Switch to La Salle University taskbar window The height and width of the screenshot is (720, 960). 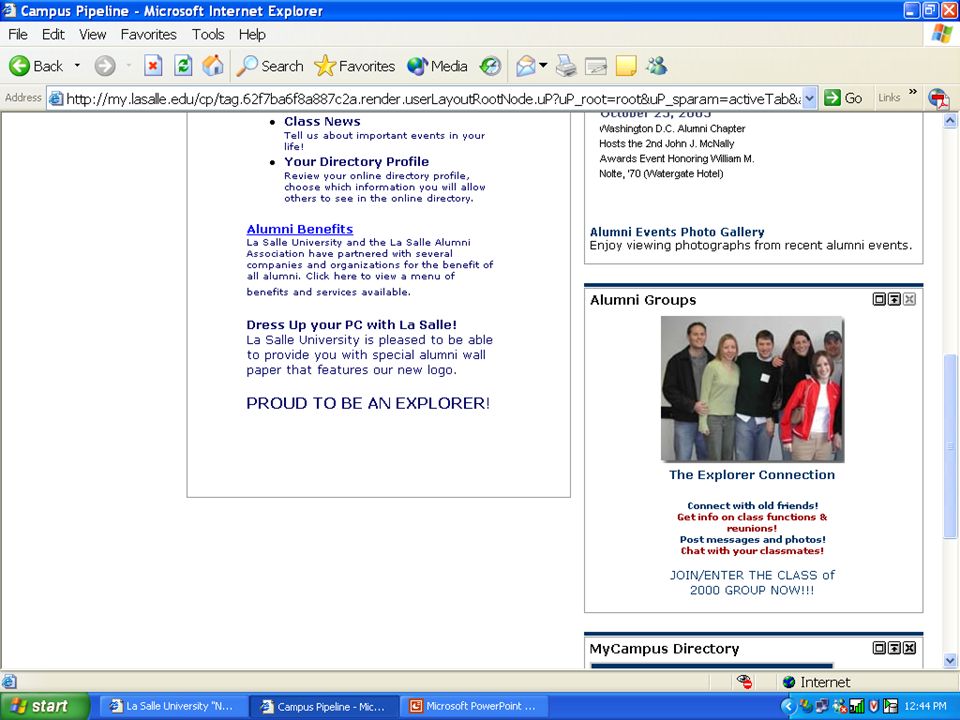pos(172,706)
